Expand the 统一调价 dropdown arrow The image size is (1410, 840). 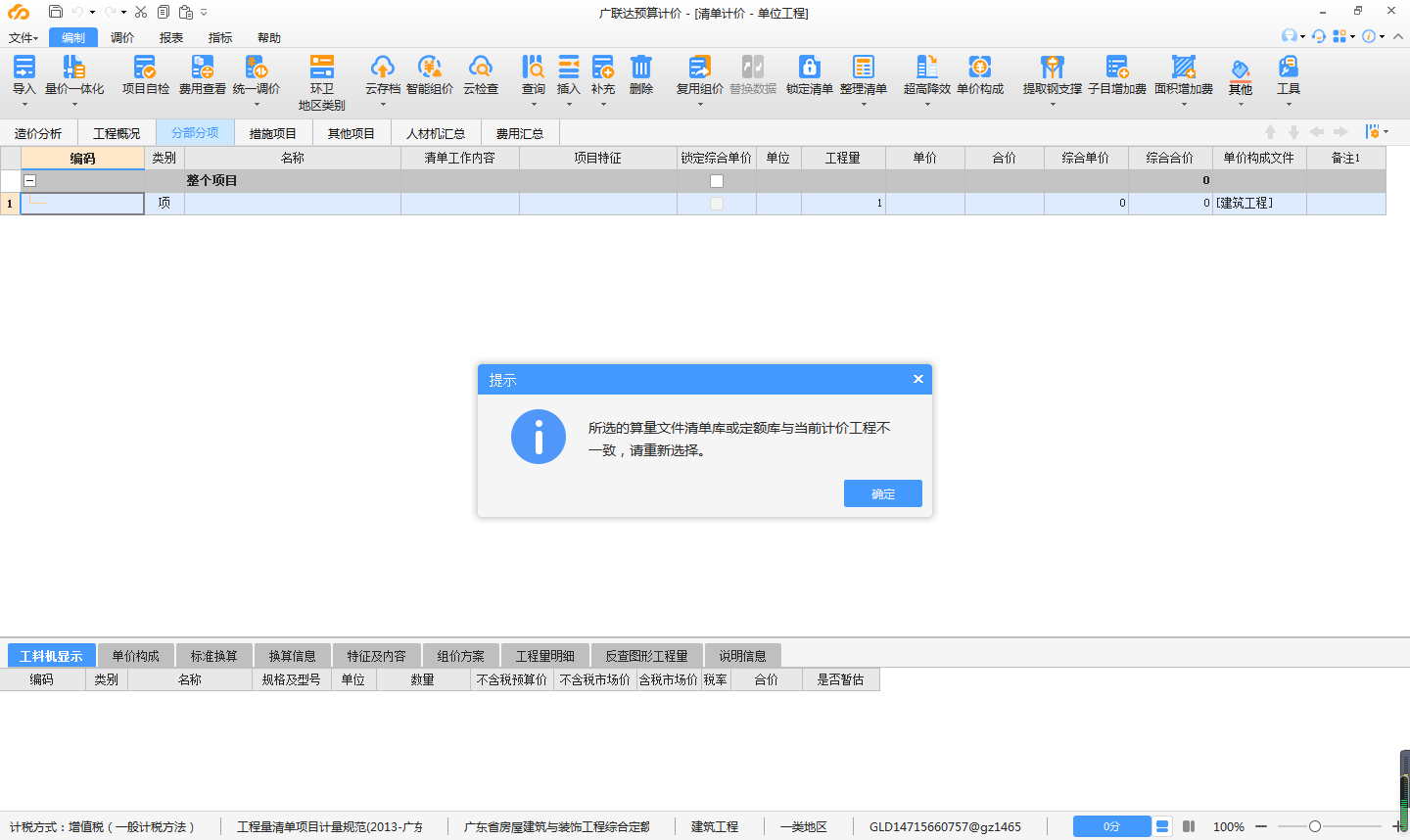tap(257, 105)
